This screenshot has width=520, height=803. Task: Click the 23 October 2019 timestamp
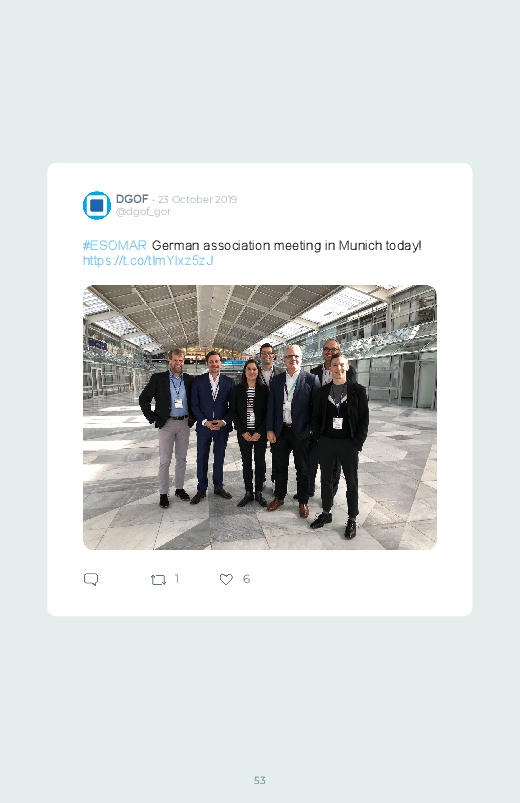197,199
